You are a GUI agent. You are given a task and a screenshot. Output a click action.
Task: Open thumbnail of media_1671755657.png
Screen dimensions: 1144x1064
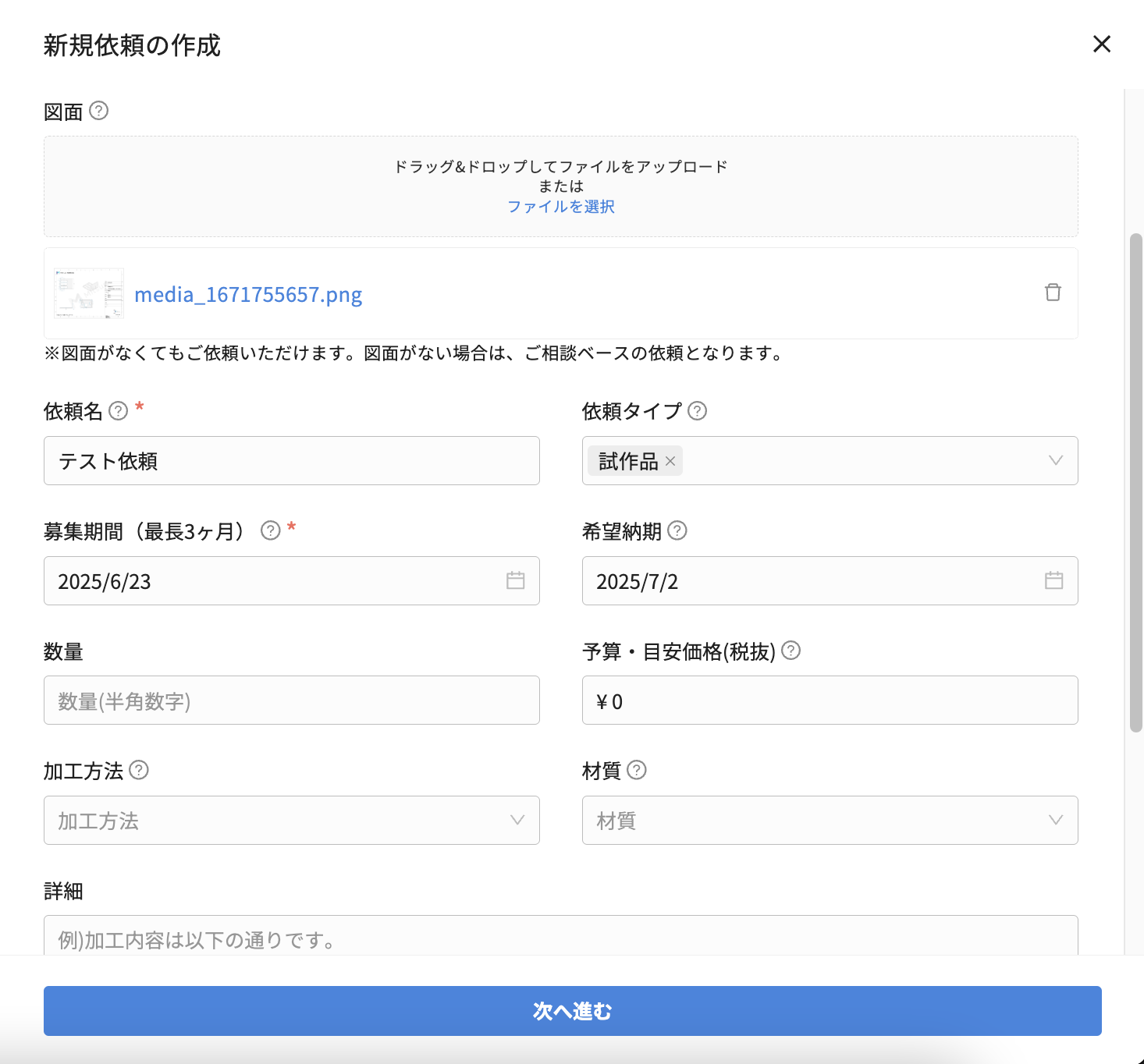click(x=89, y=293)
